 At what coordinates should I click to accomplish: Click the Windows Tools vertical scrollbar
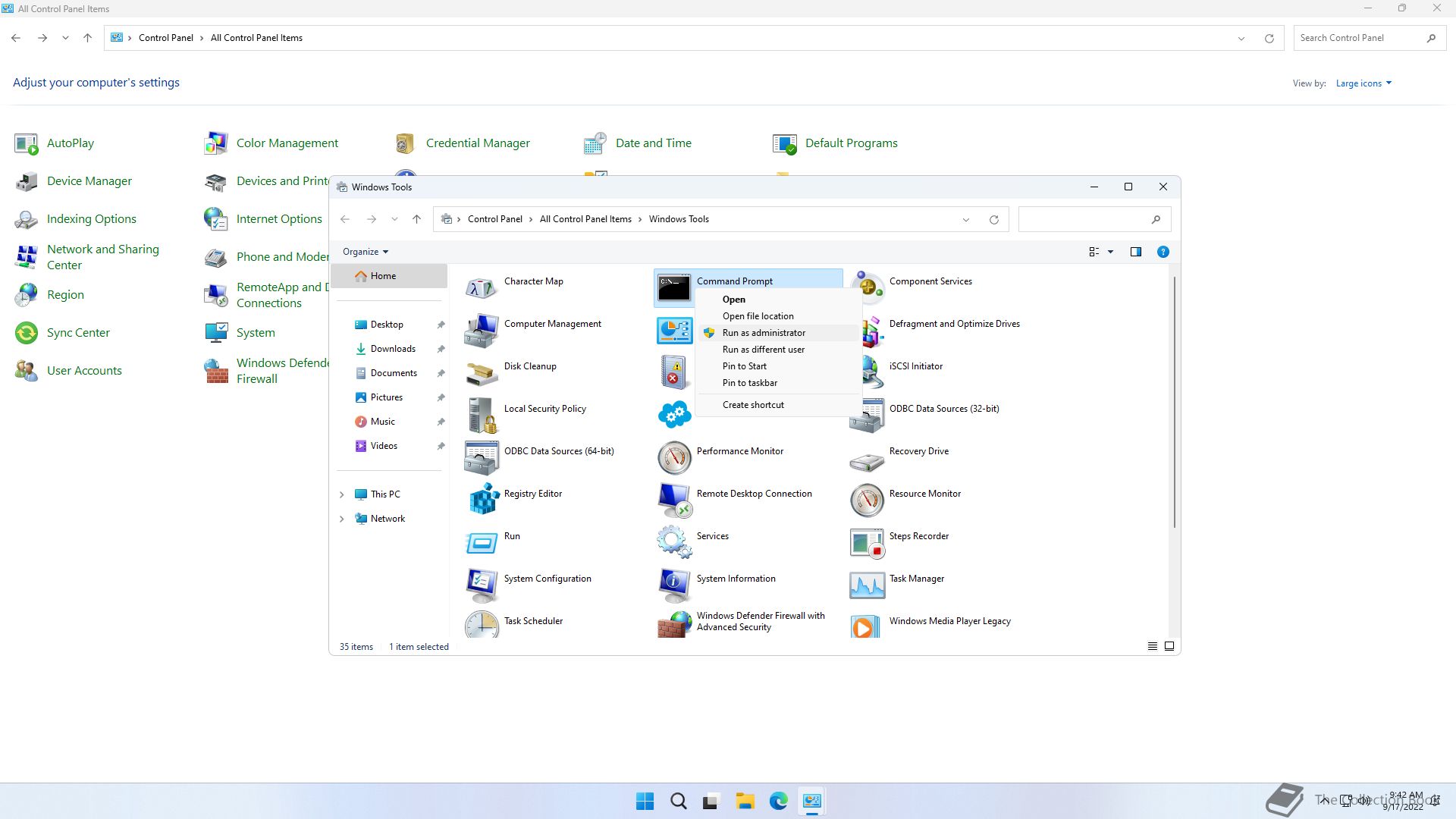(1175, 402)
